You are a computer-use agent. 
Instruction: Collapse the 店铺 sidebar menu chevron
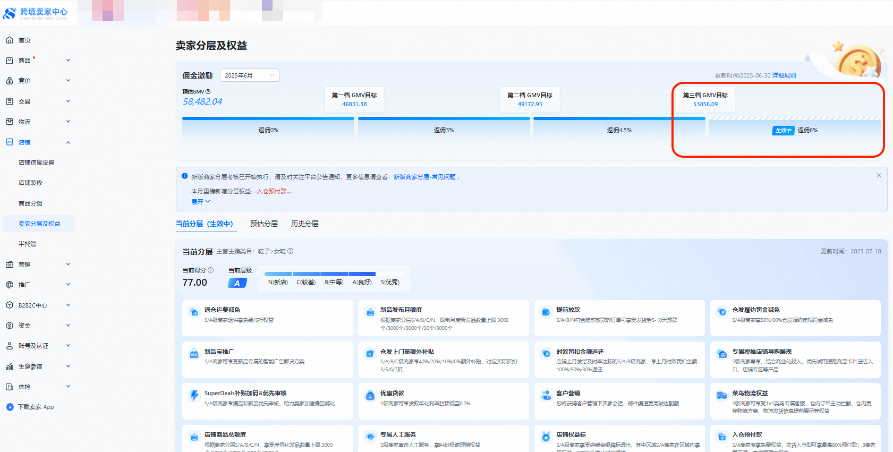68,142
